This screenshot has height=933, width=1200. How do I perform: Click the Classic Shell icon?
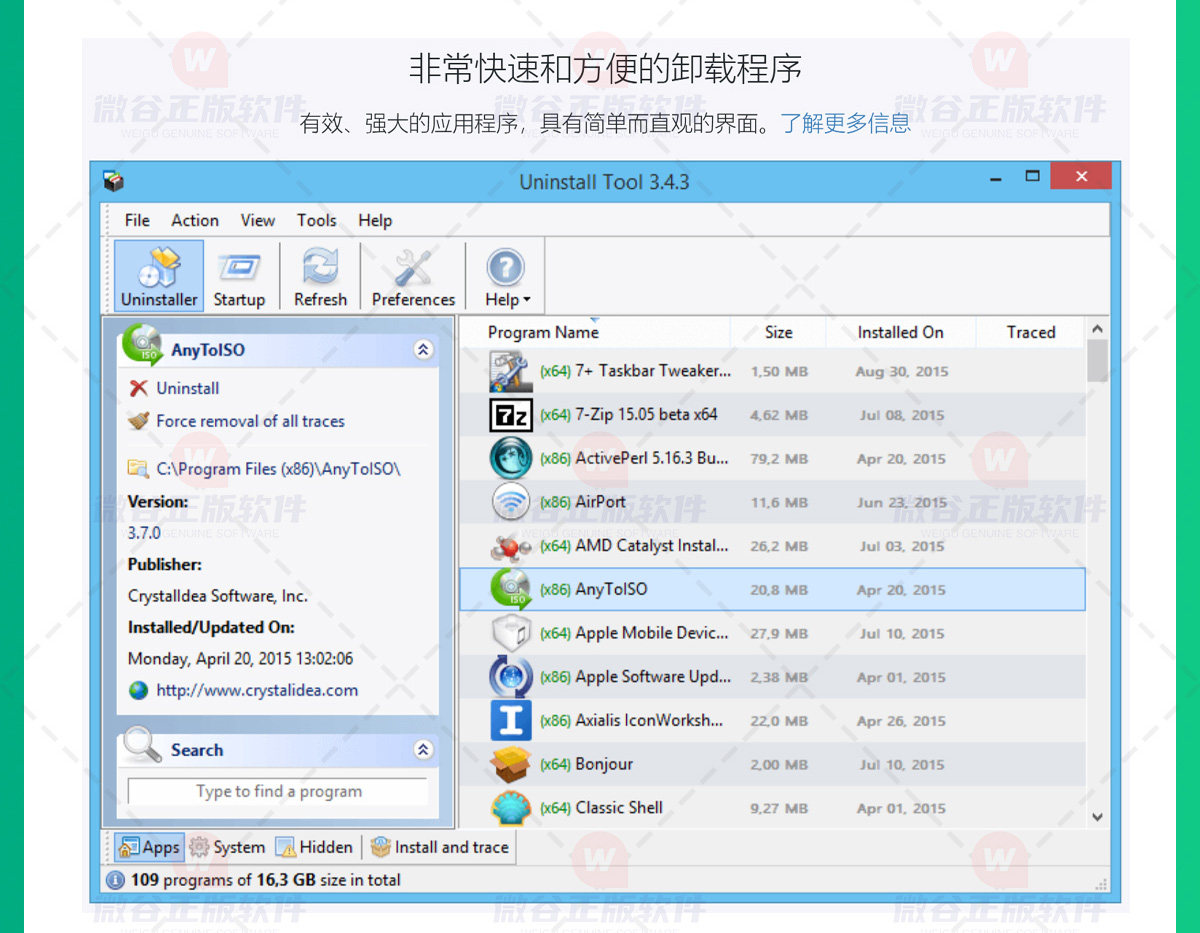point(510,808)
